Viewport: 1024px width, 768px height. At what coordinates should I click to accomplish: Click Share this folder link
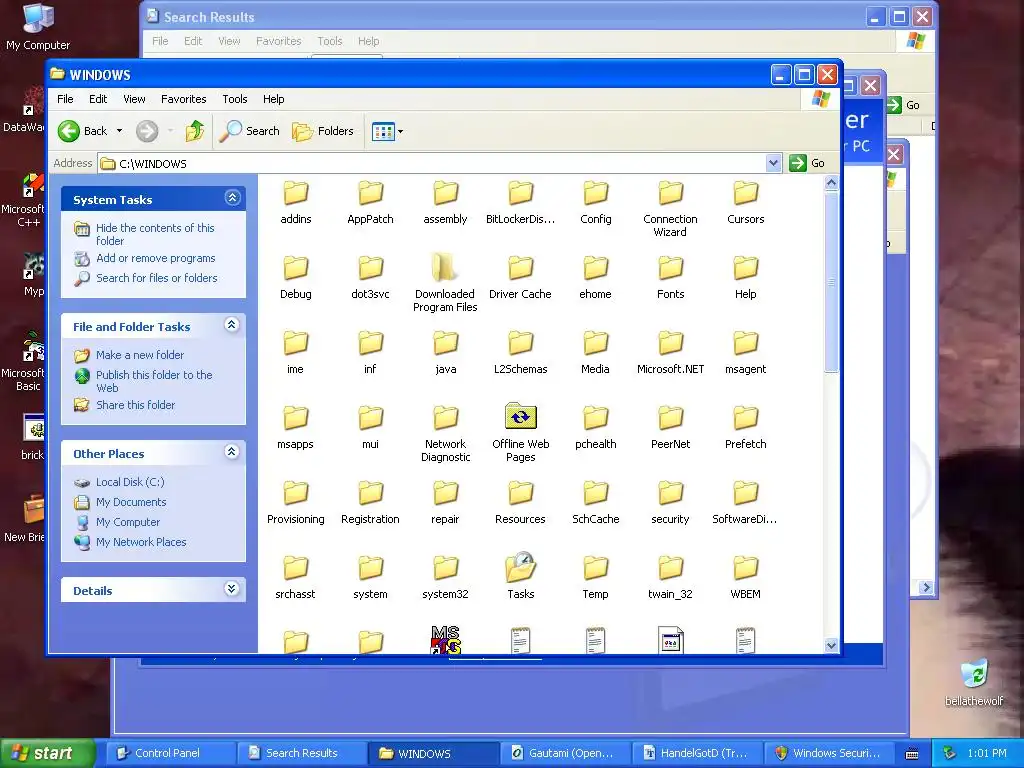coord(135,405)
